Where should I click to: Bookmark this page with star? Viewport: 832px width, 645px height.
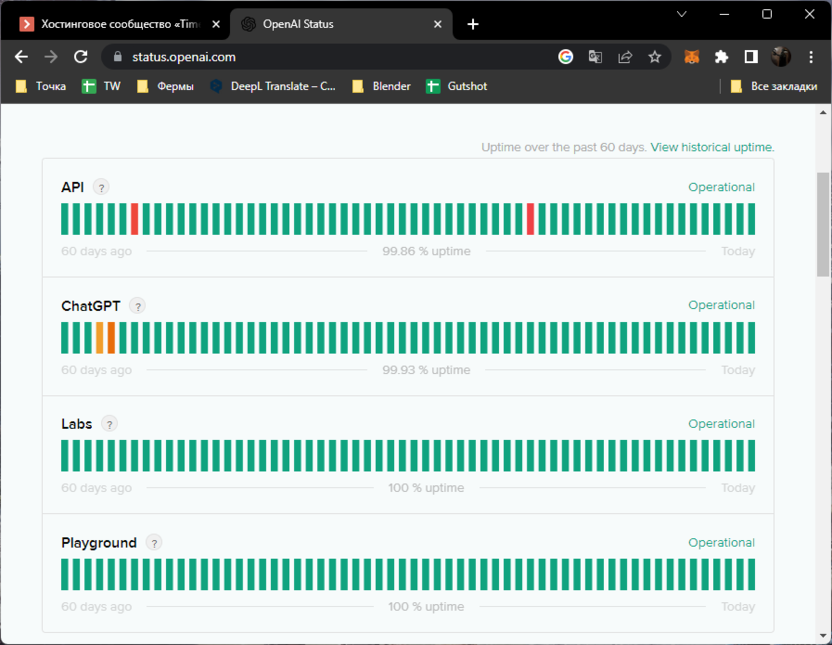click(655, 57)
